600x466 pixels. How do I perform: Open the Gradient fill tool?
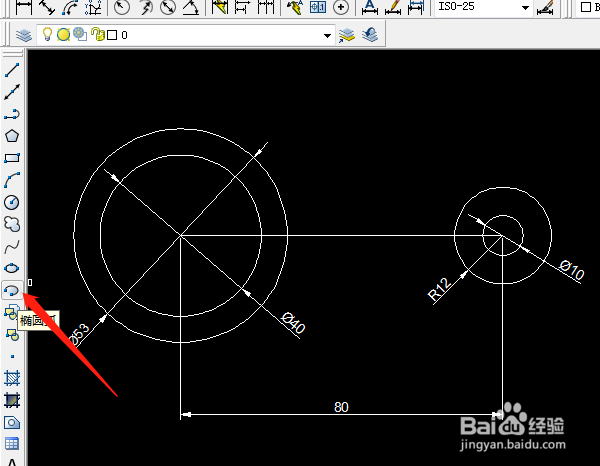click(12, 401)
